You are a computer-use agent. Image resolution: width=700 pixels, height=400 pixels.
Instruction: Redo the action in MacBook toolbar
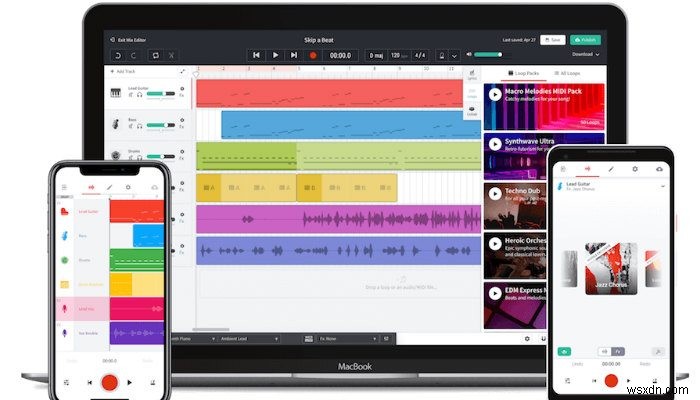[x=133, y=55]
